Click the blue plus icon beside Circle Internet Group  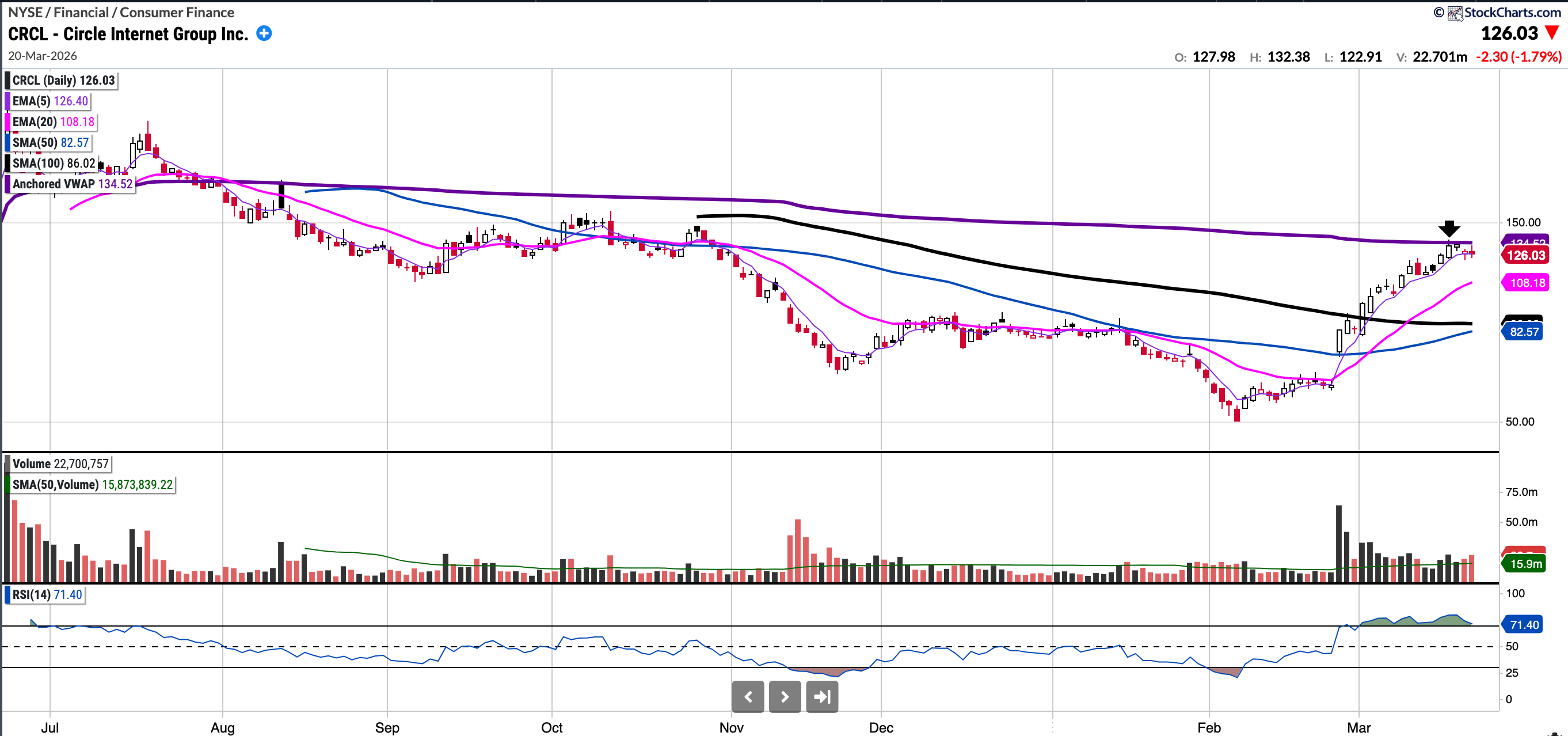pos(264,33)
